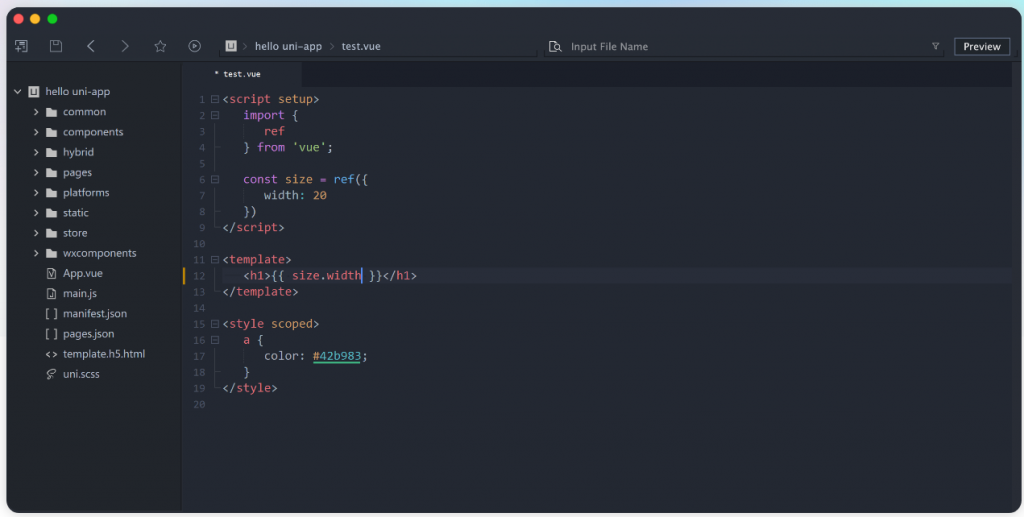Expand the hybrid folder chevron
The image size is (1024, 517).
click(36, 153)
